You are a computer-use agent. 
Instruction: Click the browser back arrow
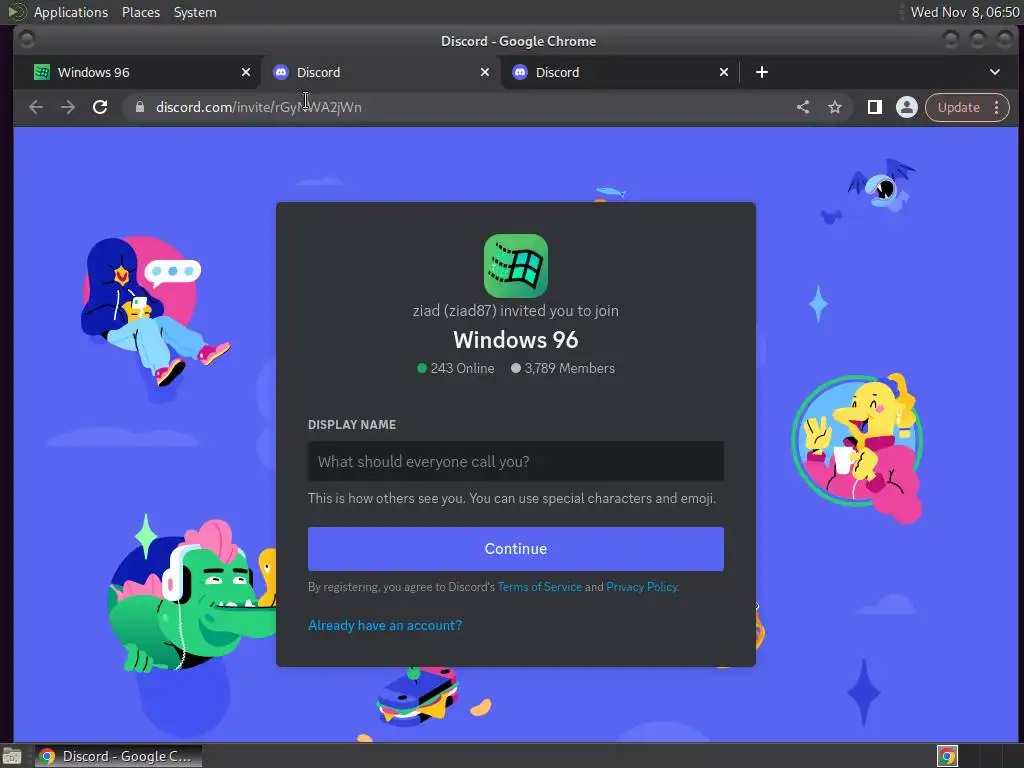(36, 107)
